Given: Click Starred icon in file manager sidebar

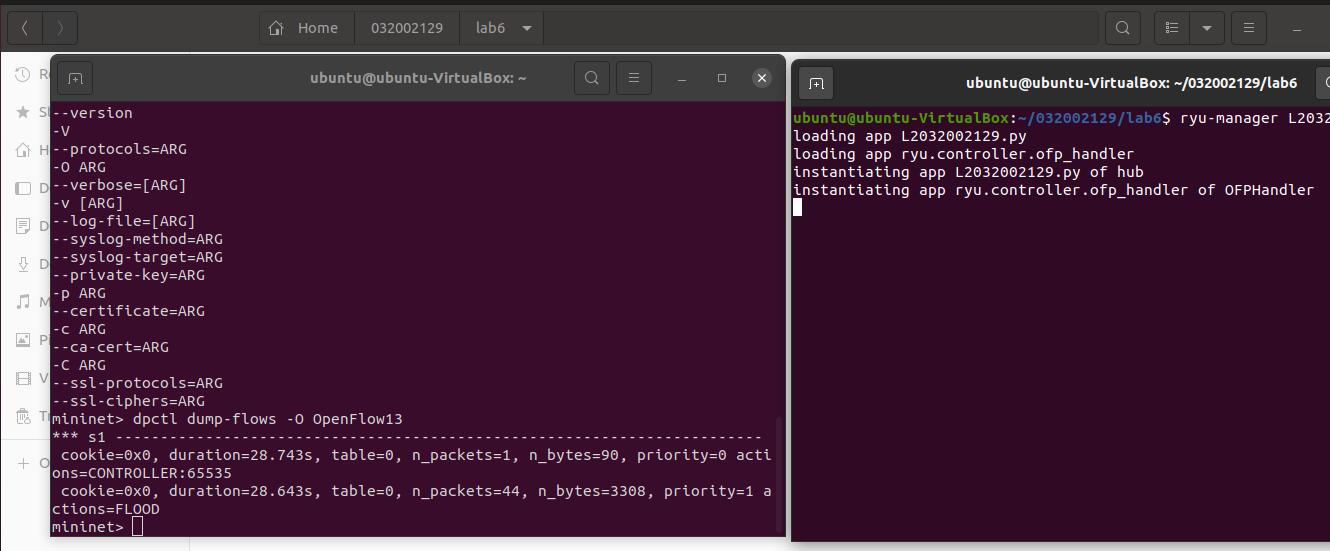Looking at the screenshot, I should 23,112.
